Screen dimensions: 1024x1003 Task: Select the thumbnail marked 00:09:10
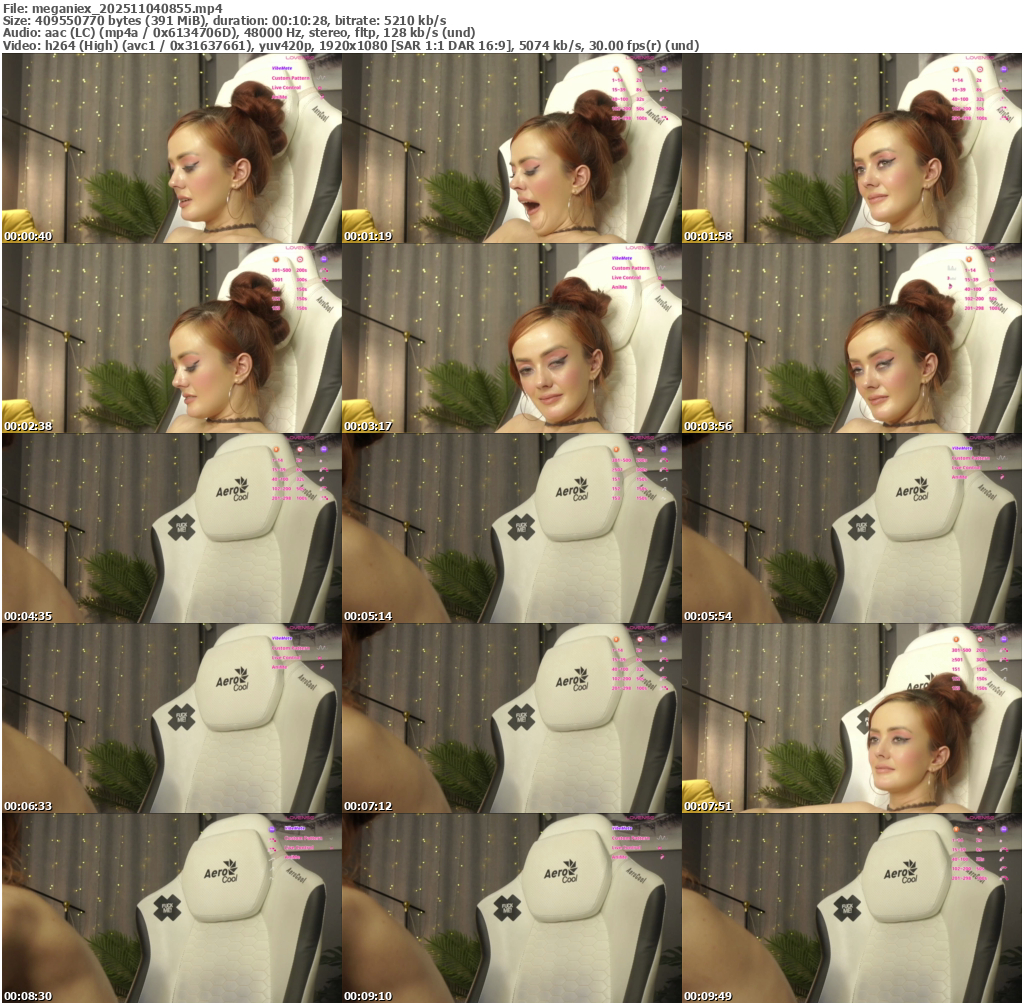click(512, 908)
